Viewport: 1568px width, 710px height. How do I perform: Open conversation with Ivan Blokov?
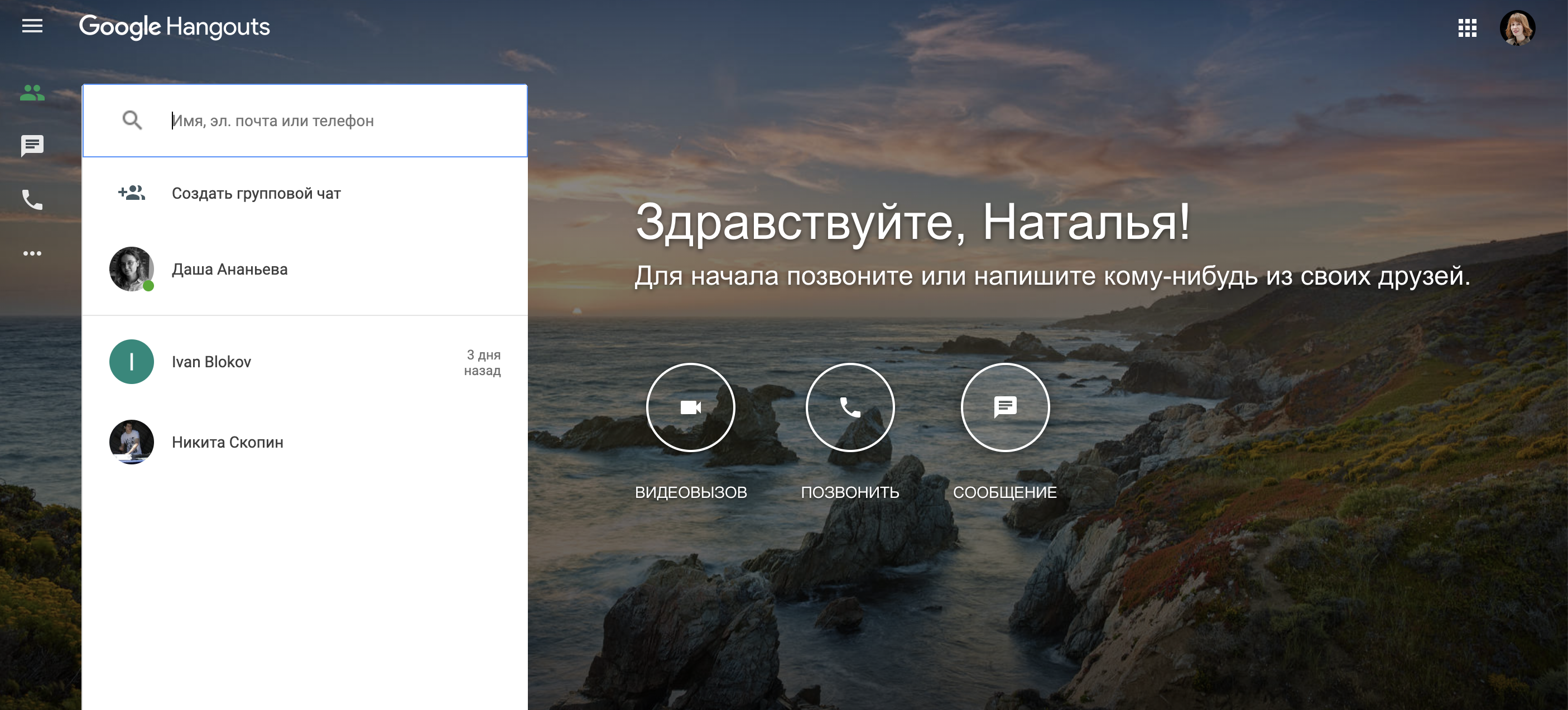pyautogui.click(x=211, y=362)
